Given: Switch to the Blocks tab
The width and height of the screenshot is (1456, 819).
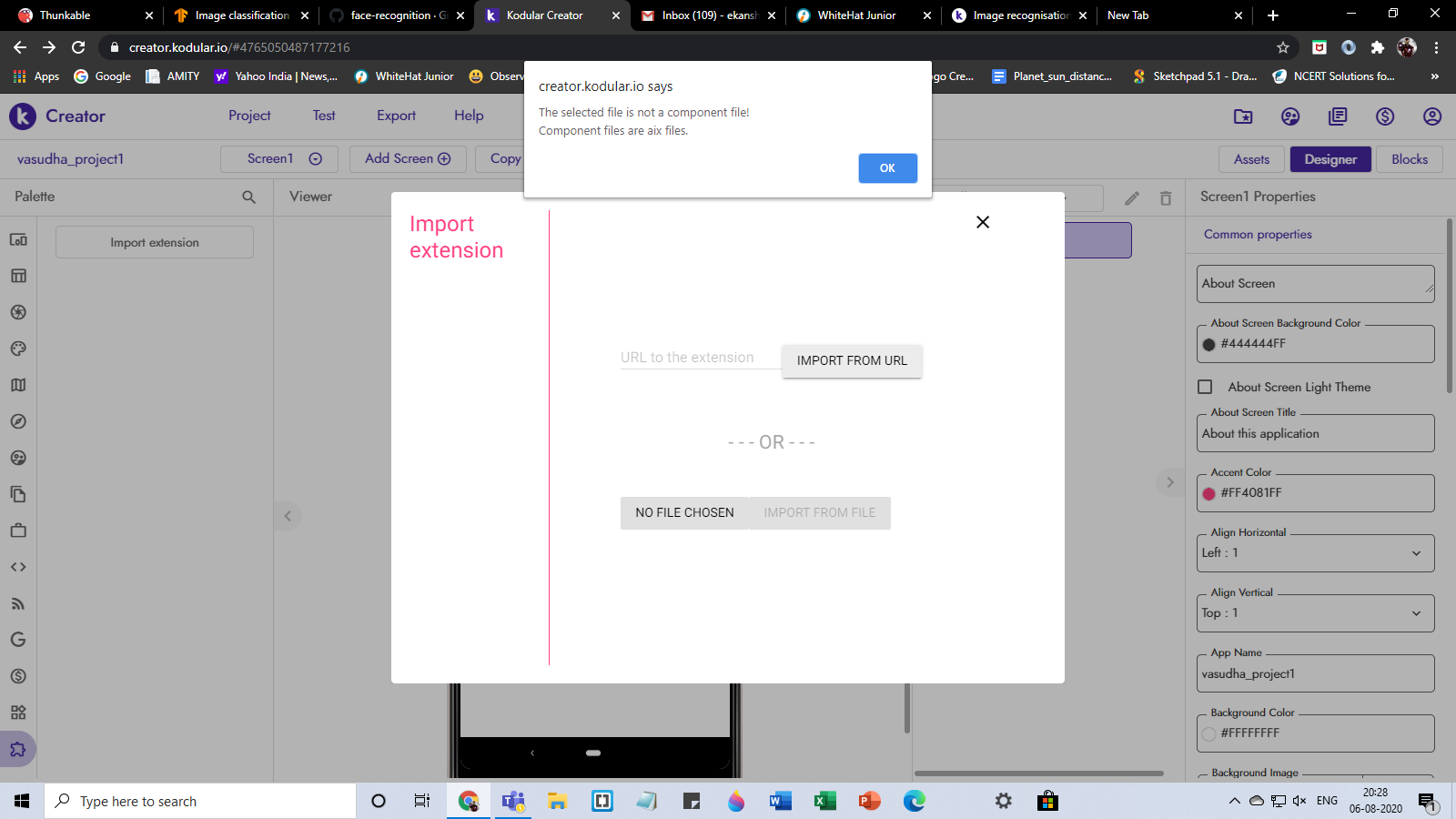Looking at the screenshot, I should 1409,159.
